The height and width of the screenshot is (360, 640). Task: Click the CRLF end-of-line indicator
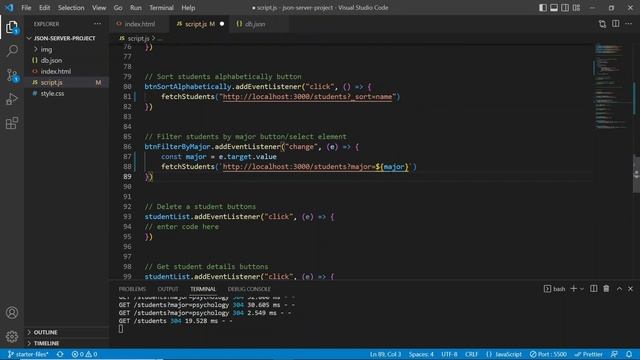coord(471,354)
